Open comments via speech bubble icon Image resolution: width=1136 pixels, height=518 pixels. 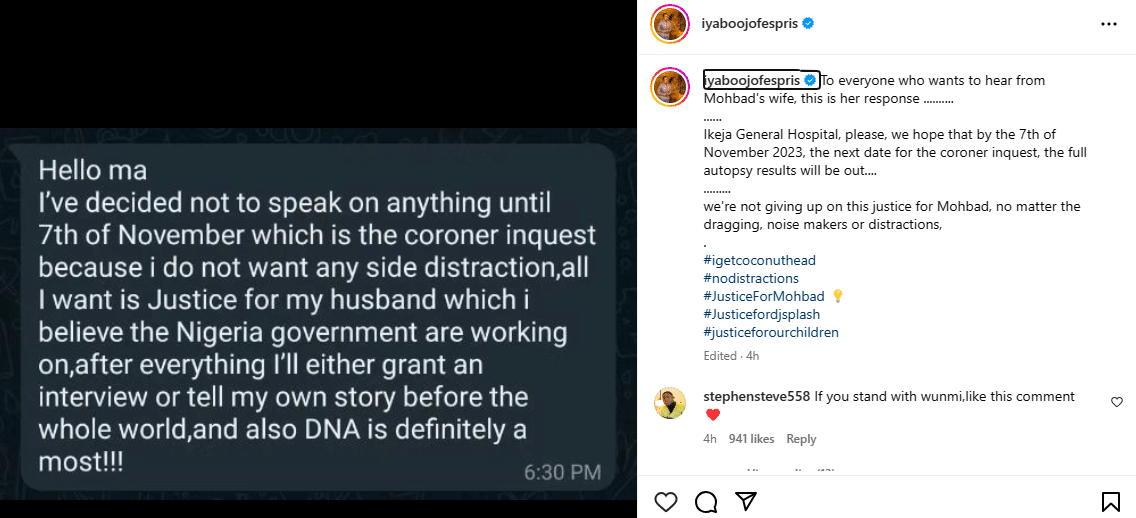point(706,501)
